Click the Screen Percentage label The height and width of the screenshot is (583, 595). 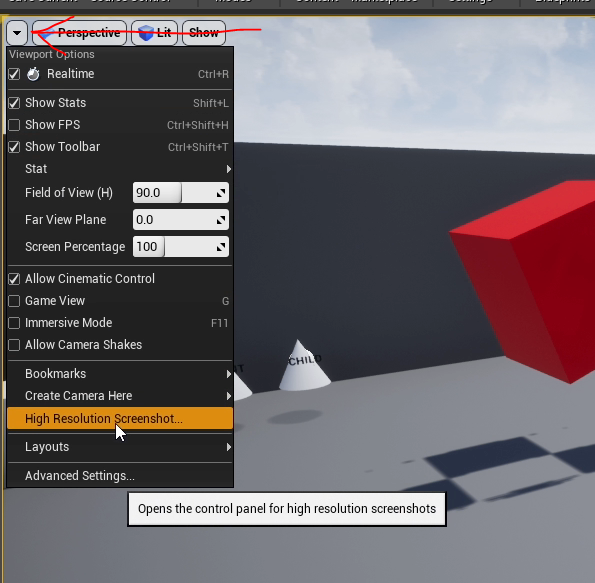coord(75,247)
